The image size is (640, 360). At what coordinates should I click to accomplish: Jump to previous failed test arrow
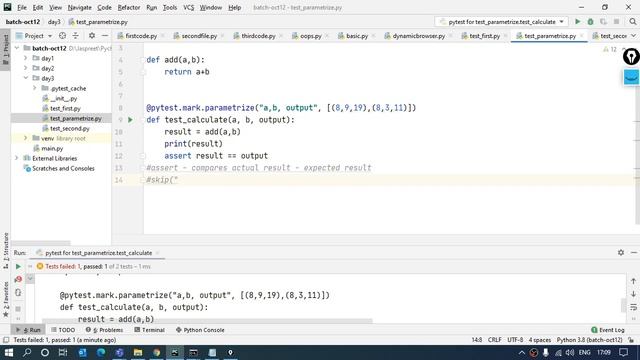coord(633,281)
